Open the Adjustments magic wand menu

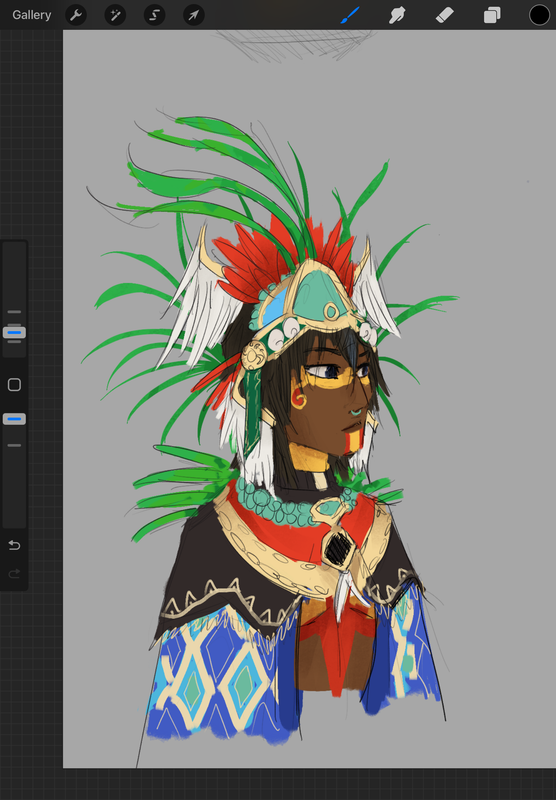115,15
